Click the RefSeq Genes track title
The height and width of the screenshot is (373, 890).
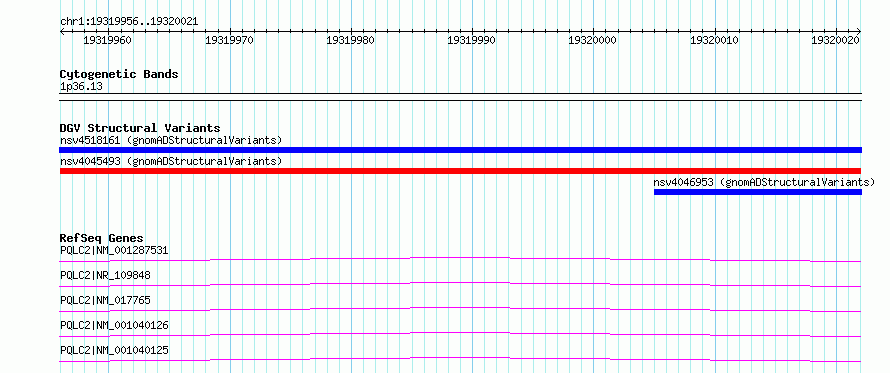pos(102,238)
